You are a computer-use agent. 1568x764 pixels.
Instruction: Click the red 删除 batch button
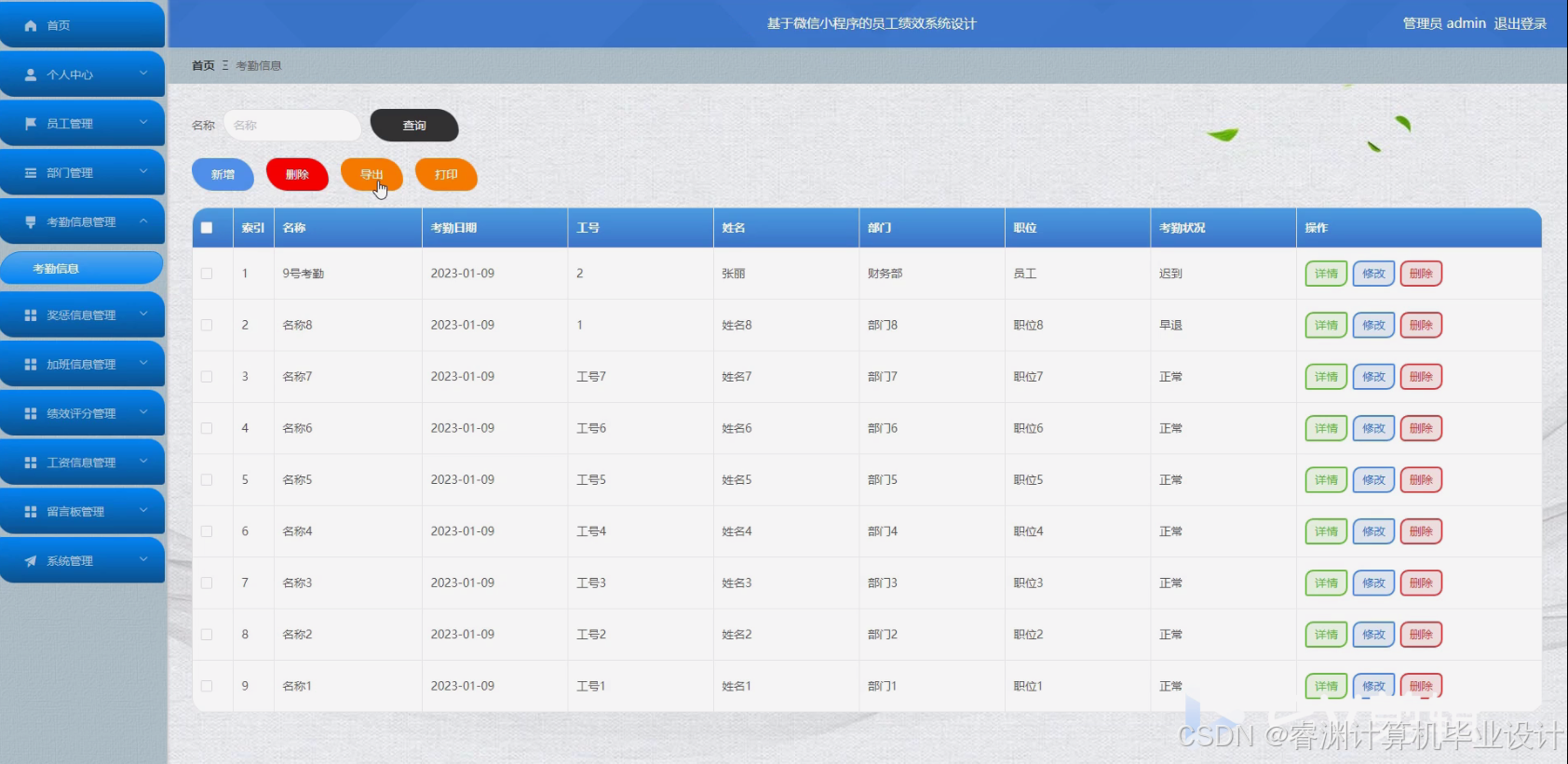click(297, 174)
